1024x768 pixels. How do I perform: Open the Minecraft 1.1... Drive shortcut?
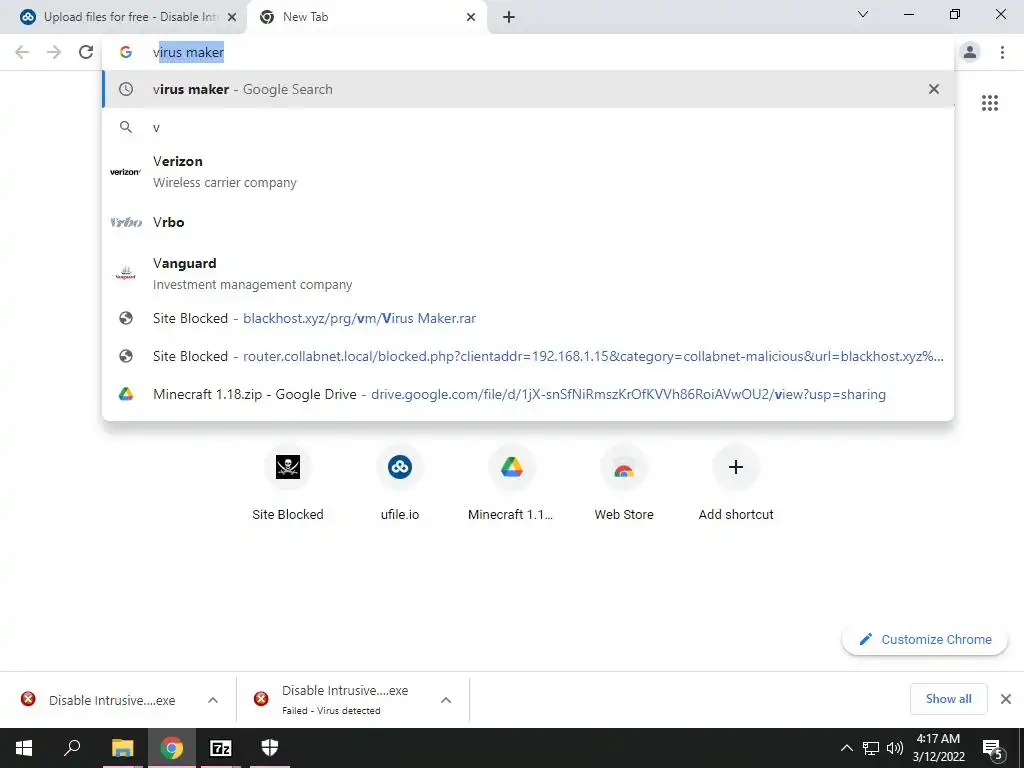click(x=511, y=483)
